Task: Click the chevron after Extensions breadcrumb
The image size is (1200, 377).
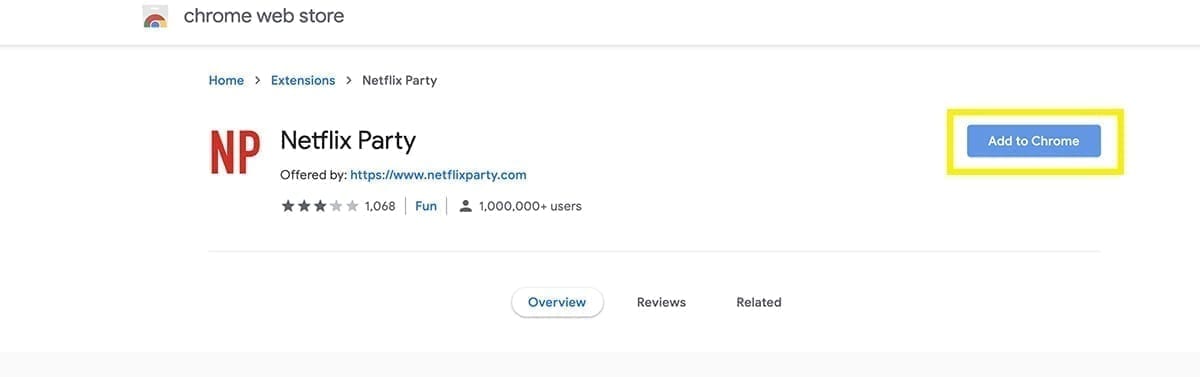Action: coord(348,80)
